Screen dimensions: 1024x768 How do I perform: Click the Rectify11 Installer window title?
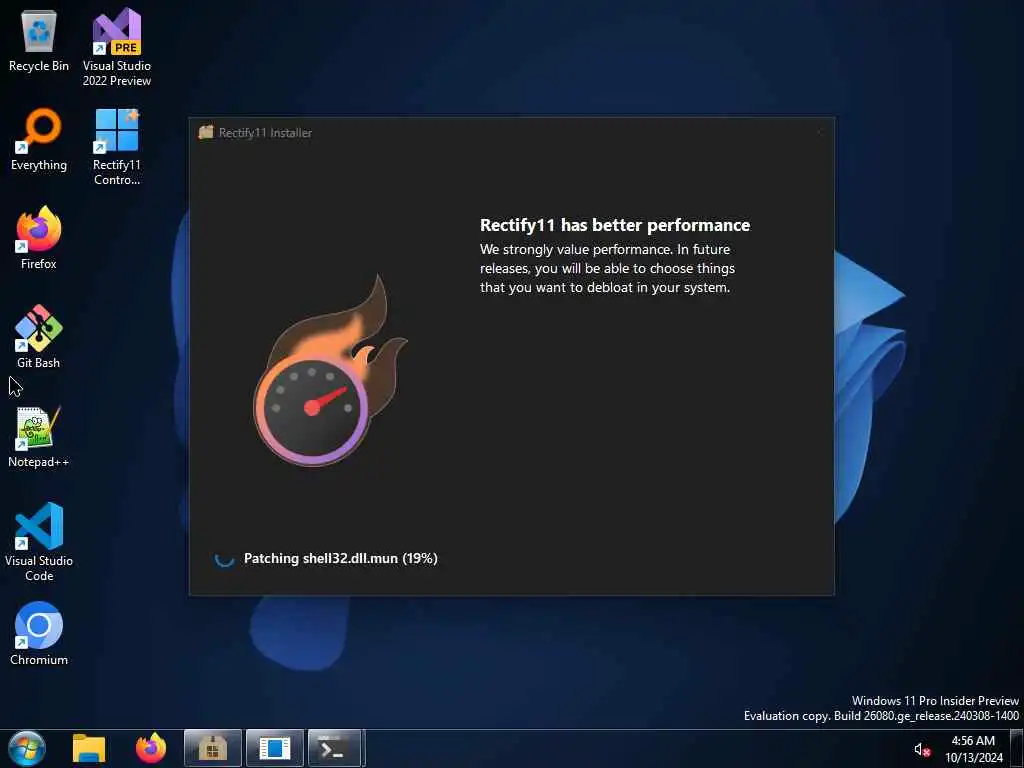coord(265,133)
